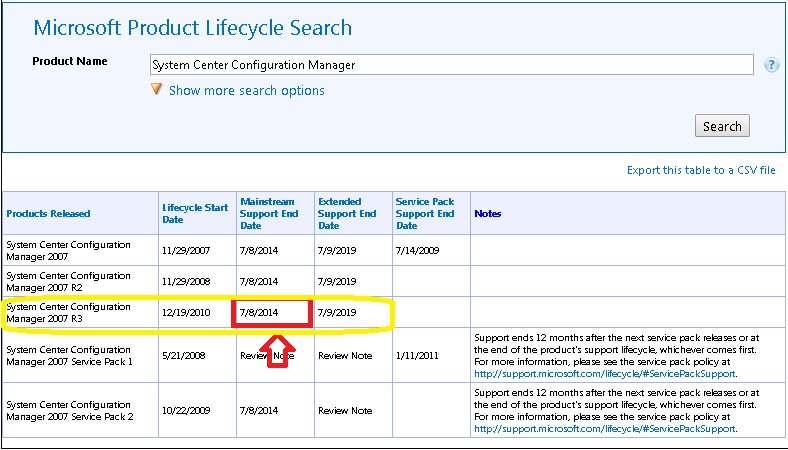Click 7/9/2019 extended date in 2007 R3 row
788x450 pixels.
pos(337,313)
